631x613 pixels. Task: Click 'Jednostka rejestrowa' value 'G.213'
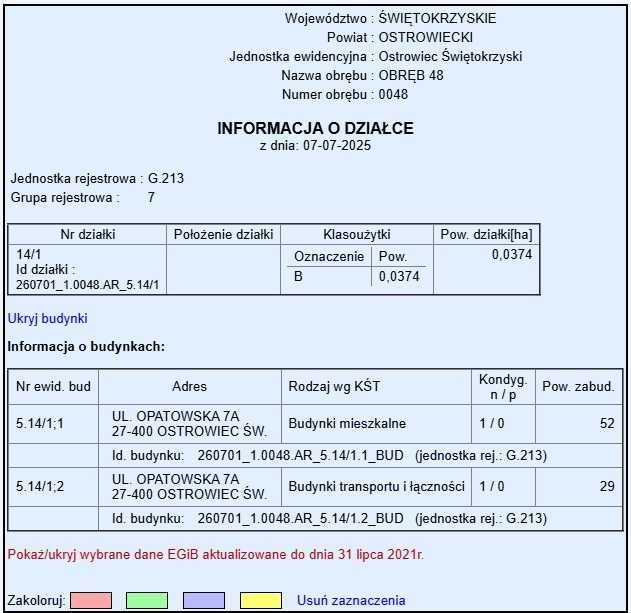pos(166,178)
